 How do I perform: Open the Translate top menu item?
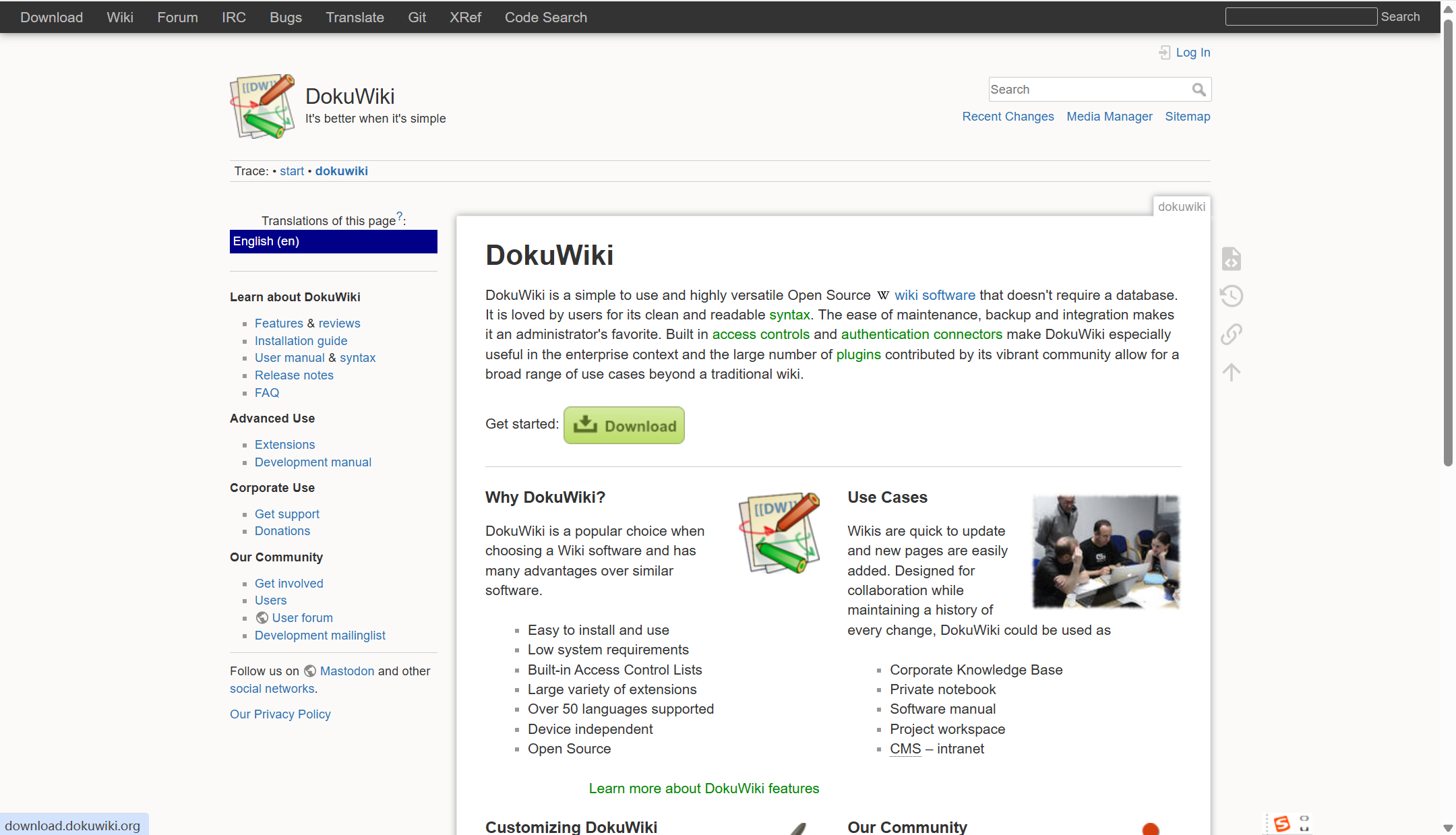click(x=355, y=18)
